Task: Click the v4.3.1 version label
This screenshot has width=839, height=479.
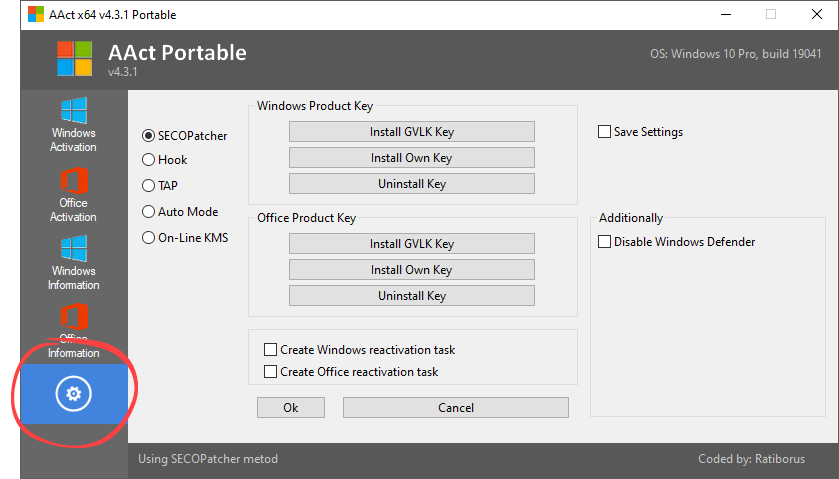Action: coord(123,72)
